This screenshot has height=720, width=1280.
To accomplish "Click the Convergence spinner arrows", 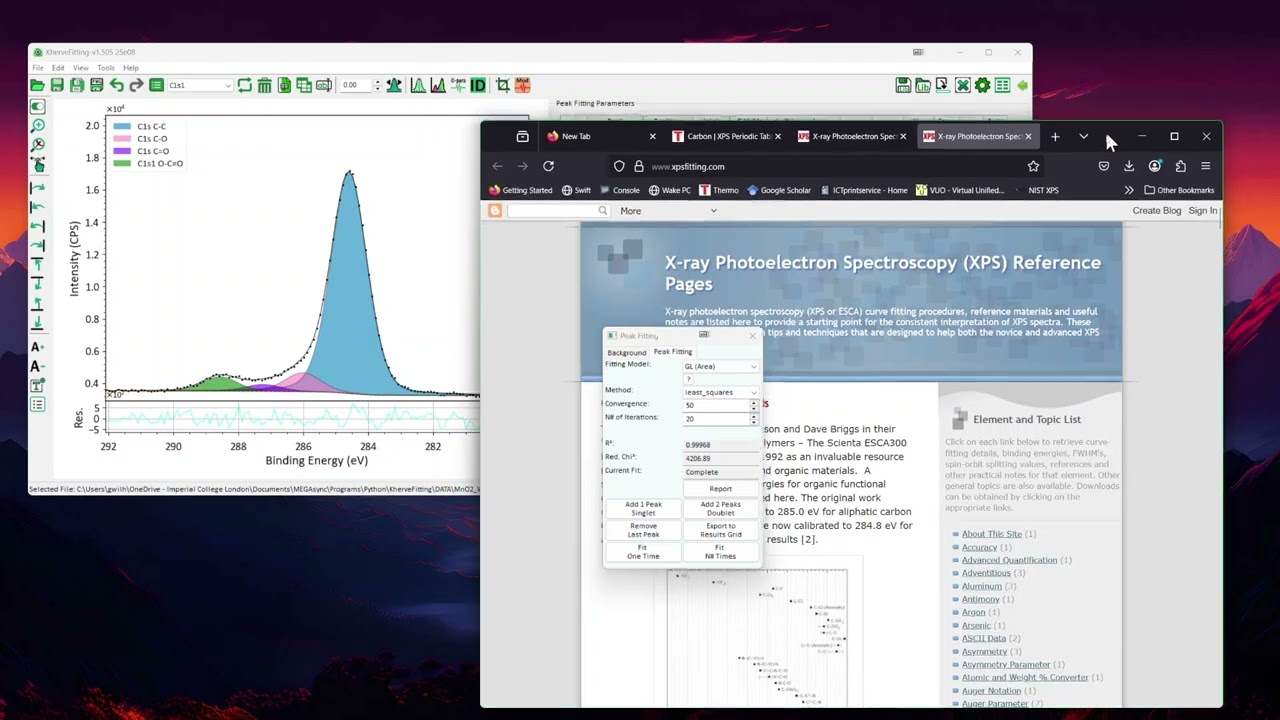I will (753, 405).
